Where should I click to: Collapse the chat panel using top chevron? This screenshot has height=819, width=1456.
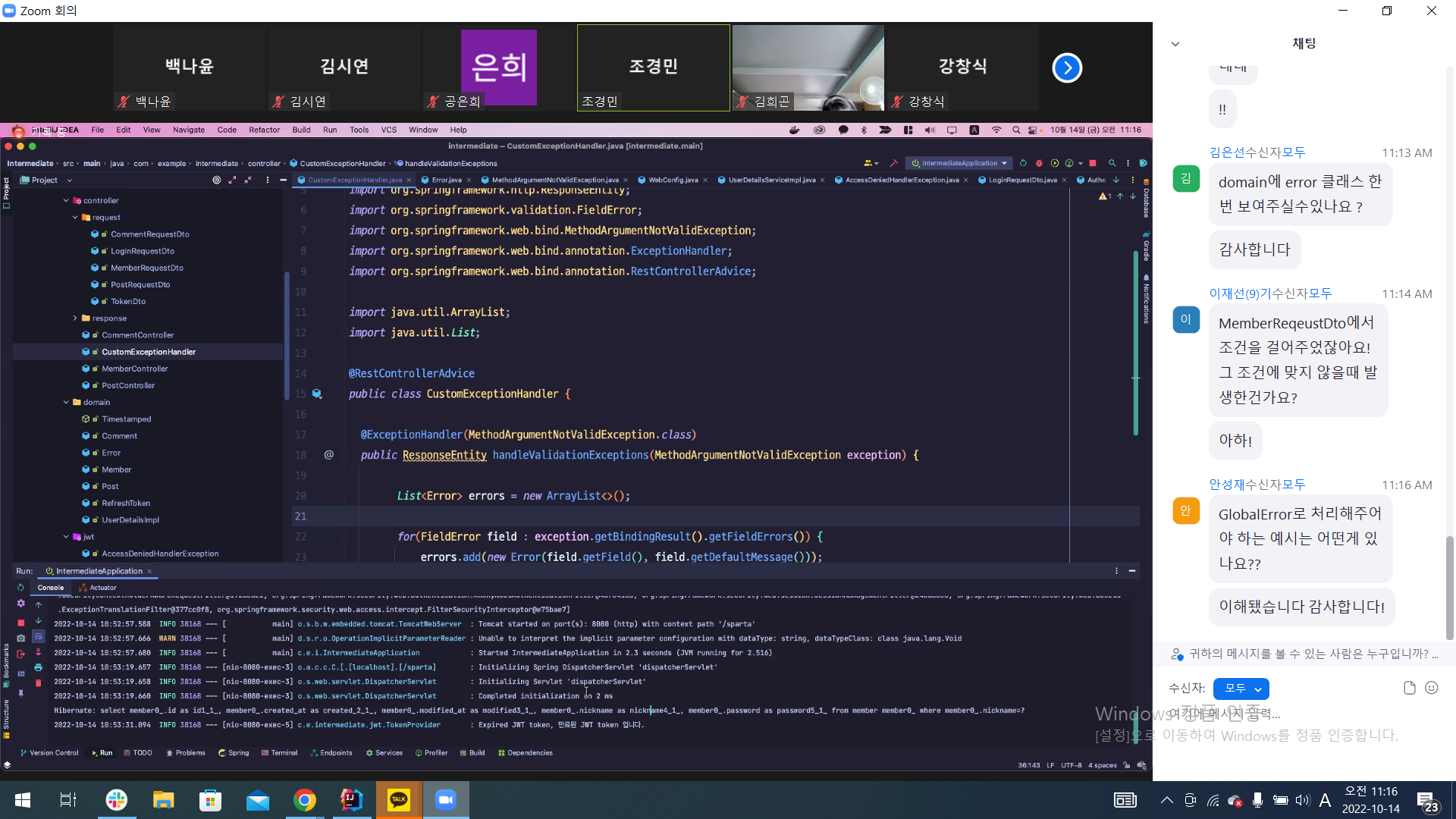pos(1175,44)
